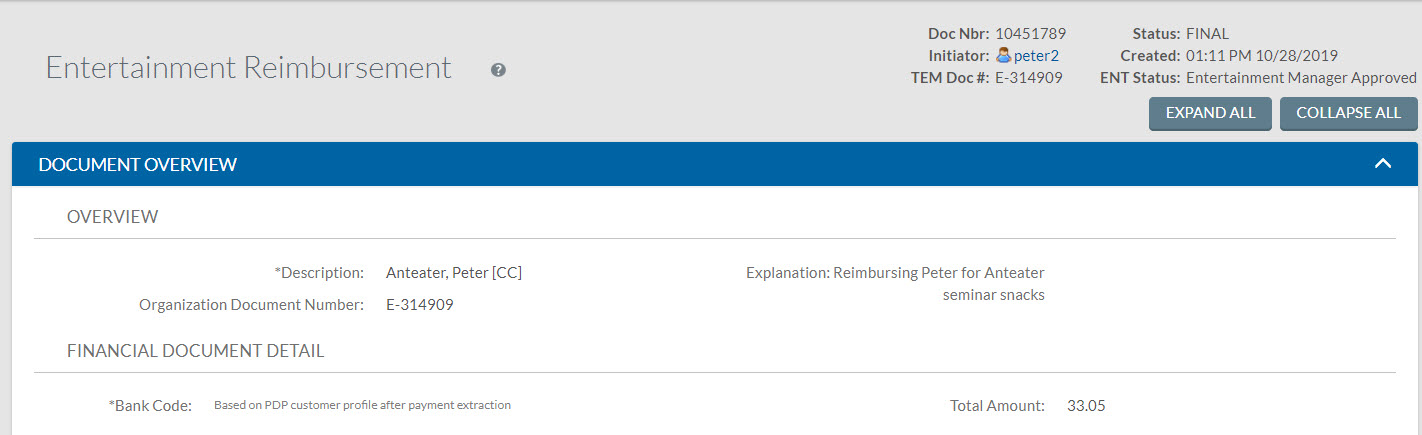Click the Bank Code PDP profile note
Viewport: 1422px width, 435px height.
pyautogui.click(x=363, y=406)
